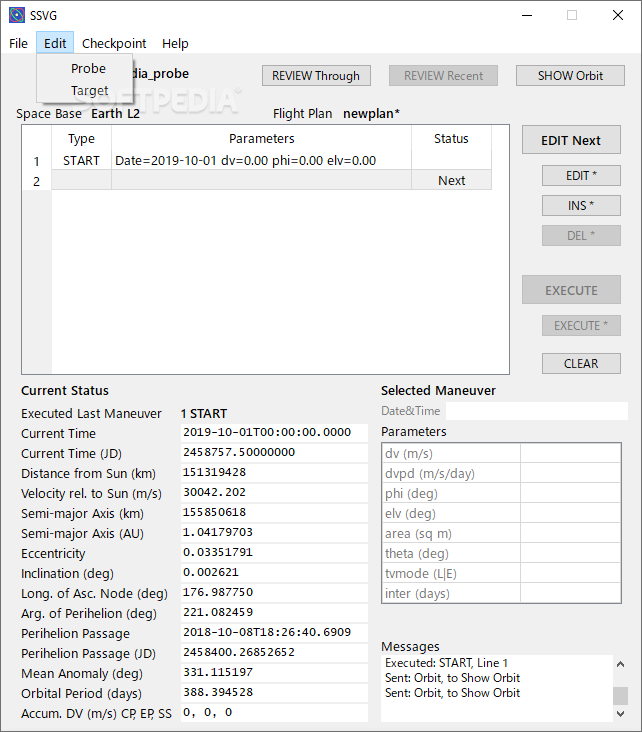This screenshot has height=732, width=642.
Task: Click the Status column header
Action: pyautogui.click(x=451, y=139)
